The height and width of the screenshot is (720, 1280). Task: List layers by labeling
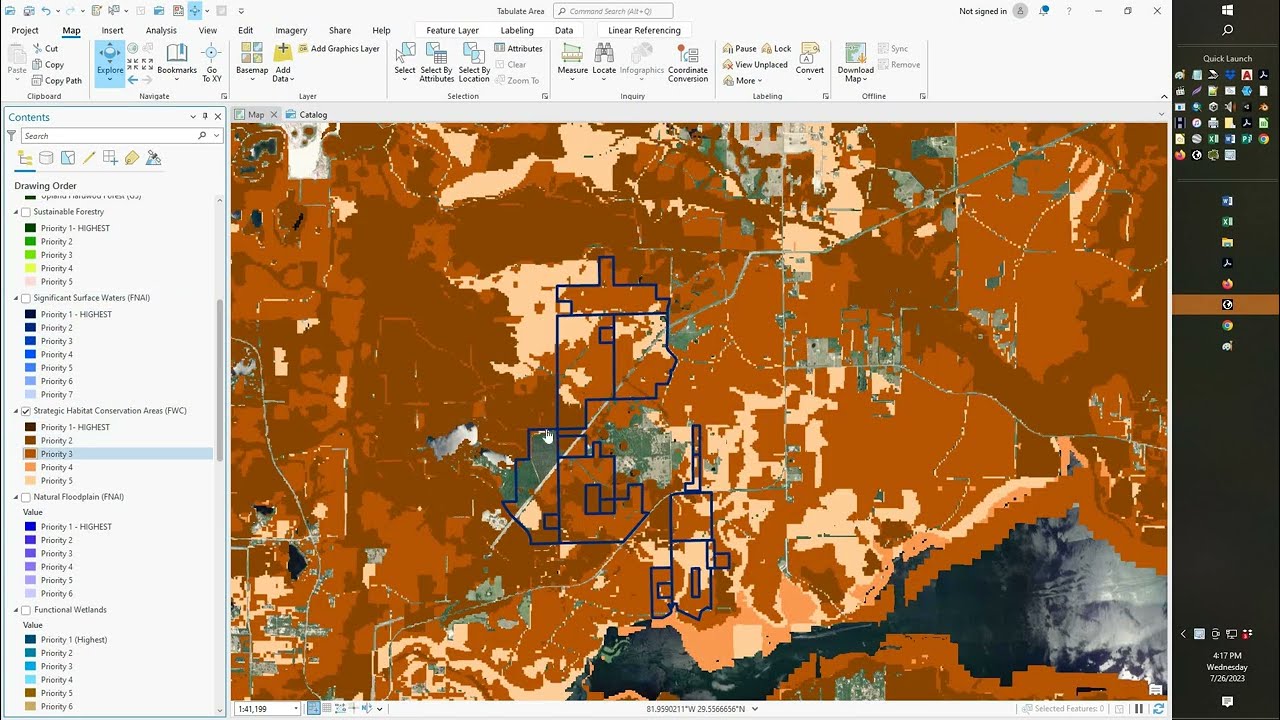click(132, 158)
